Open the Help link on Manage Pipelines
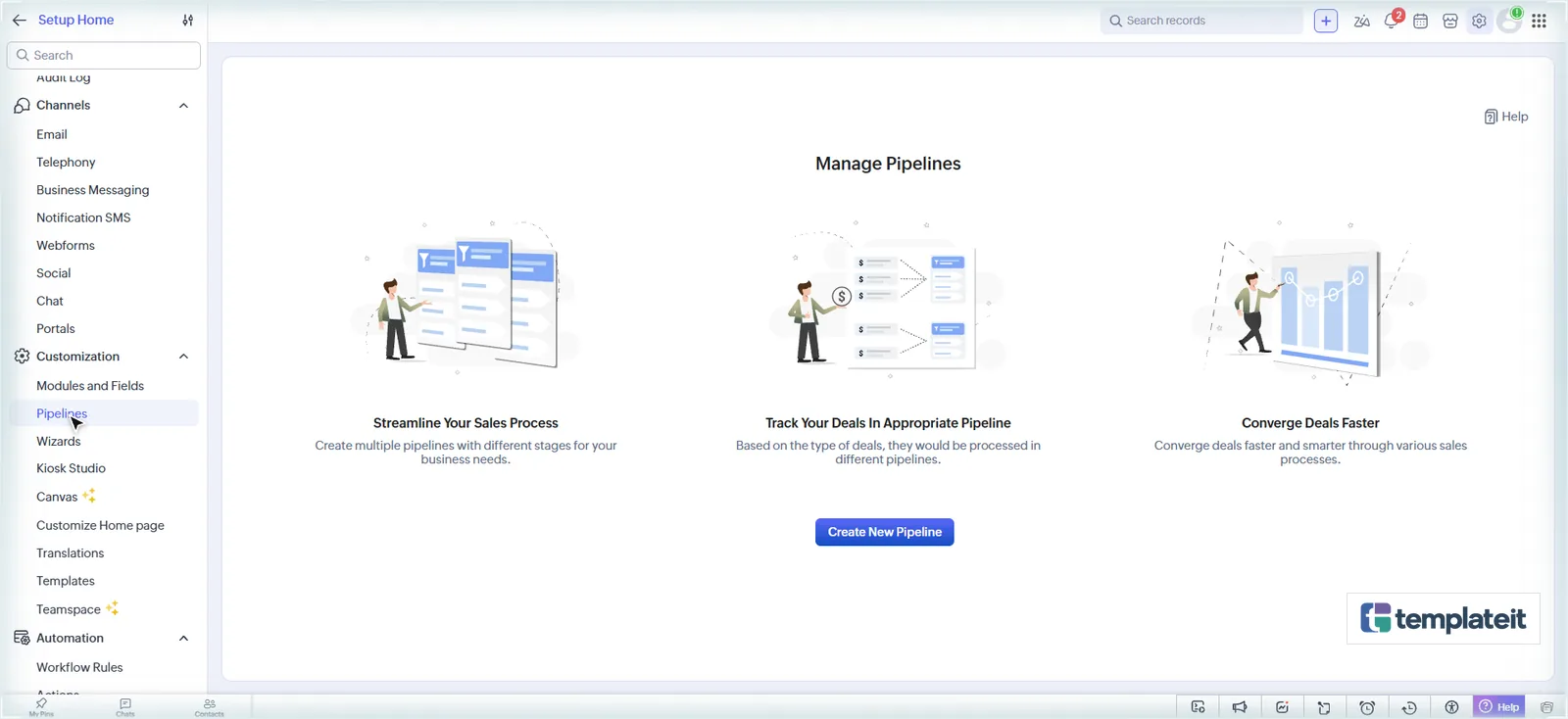Screen dimensions: 1568x719 point(1506,117)
